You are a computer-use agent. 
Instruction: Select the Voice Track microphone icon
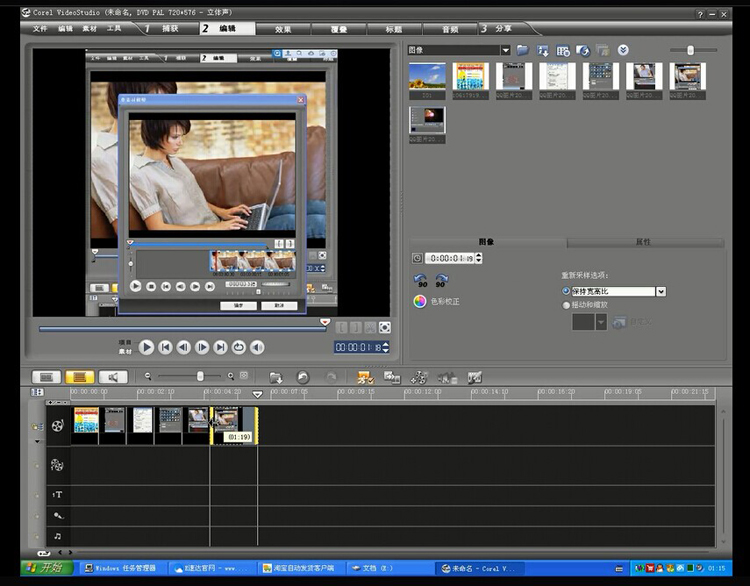point(58,515)
